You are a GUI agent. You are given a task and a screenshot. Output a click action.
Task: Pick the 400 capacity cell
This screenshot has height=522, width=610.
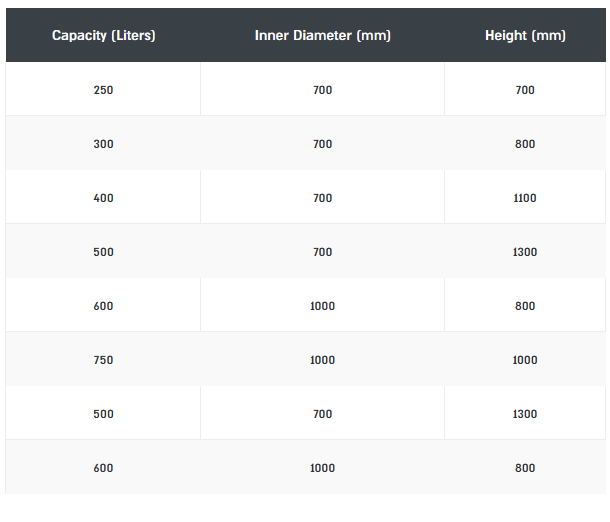tap(103, 198)
